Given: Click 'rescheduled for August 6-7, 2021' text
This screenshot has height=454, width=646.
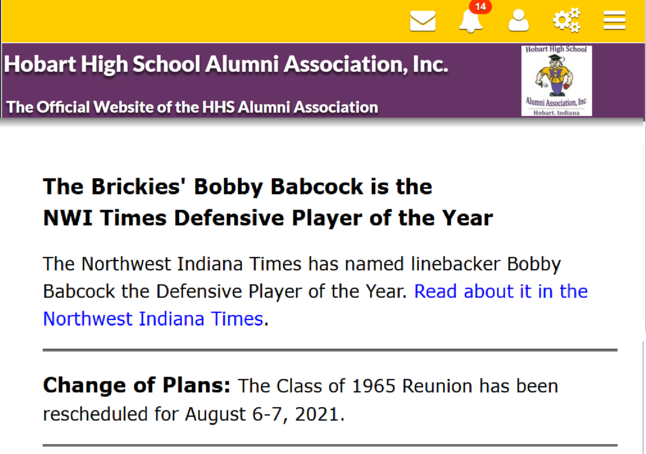Looking at the screenshot, I should click(x=194, y=414).
